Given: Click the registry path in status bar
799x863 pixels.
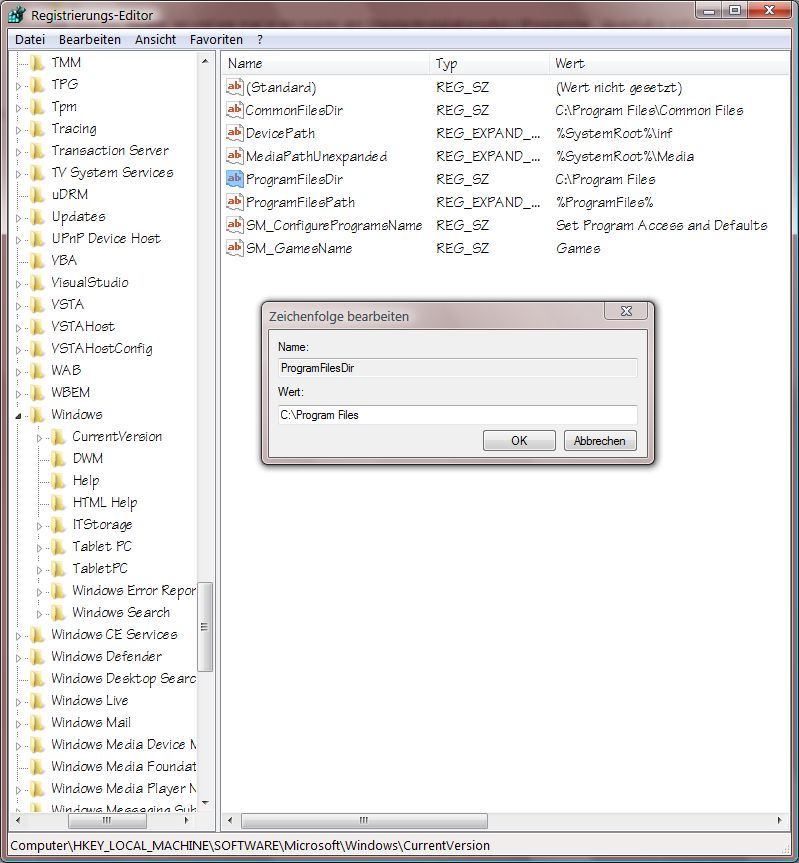Looking at the screenshot, I should coord(250,845).
